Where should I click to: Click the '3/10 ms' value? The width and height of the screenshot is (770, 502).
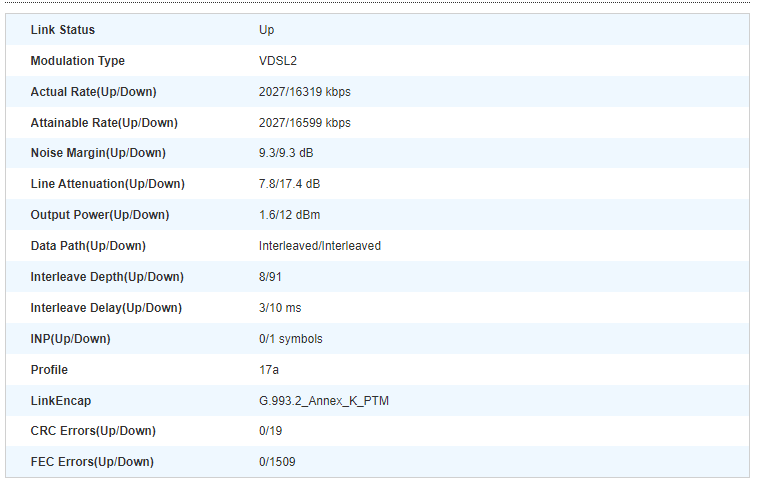click(280, 307)
